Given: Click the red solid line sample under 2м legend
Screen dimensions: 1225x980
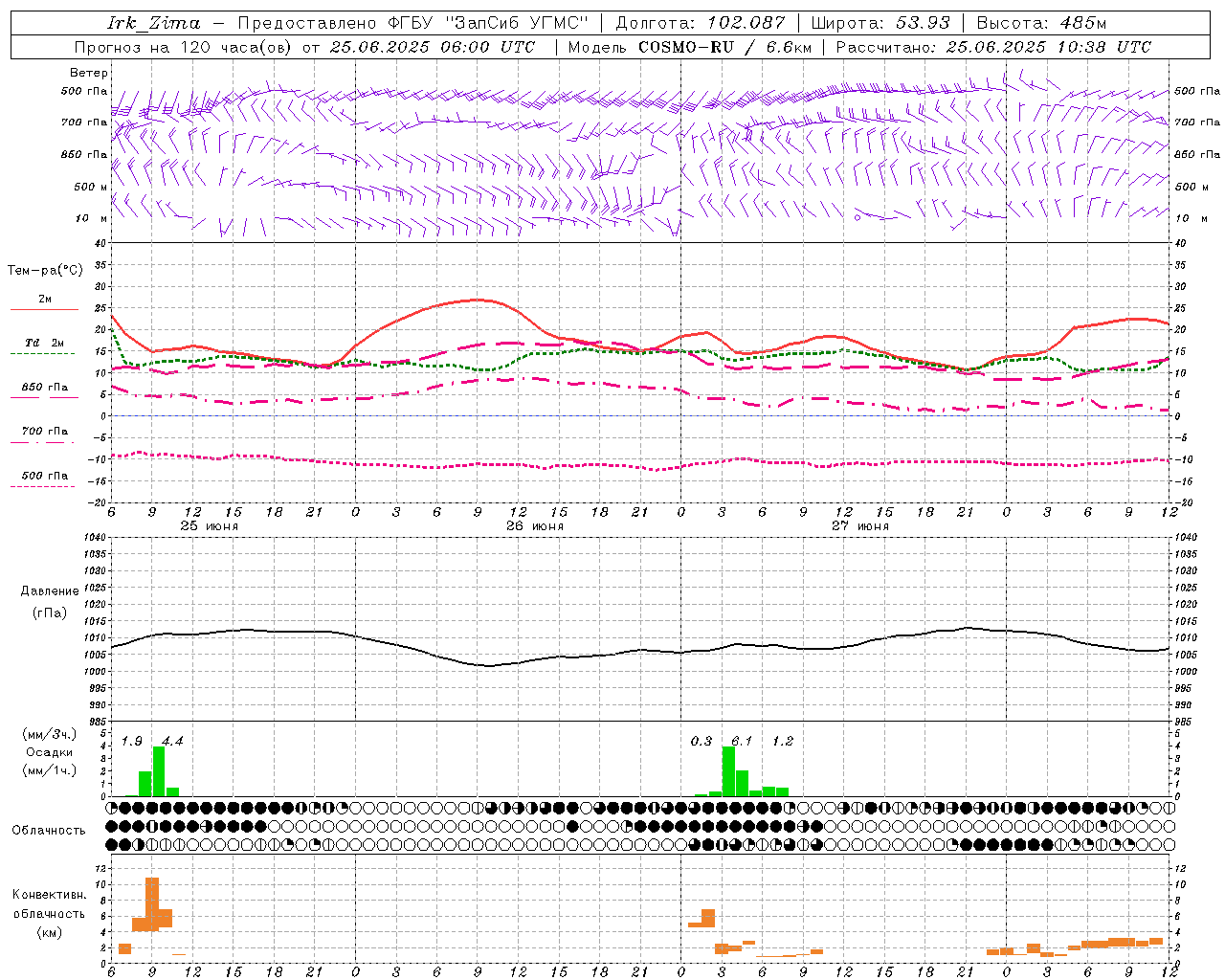Looking at the screenshot, I should tap(44, 310).
